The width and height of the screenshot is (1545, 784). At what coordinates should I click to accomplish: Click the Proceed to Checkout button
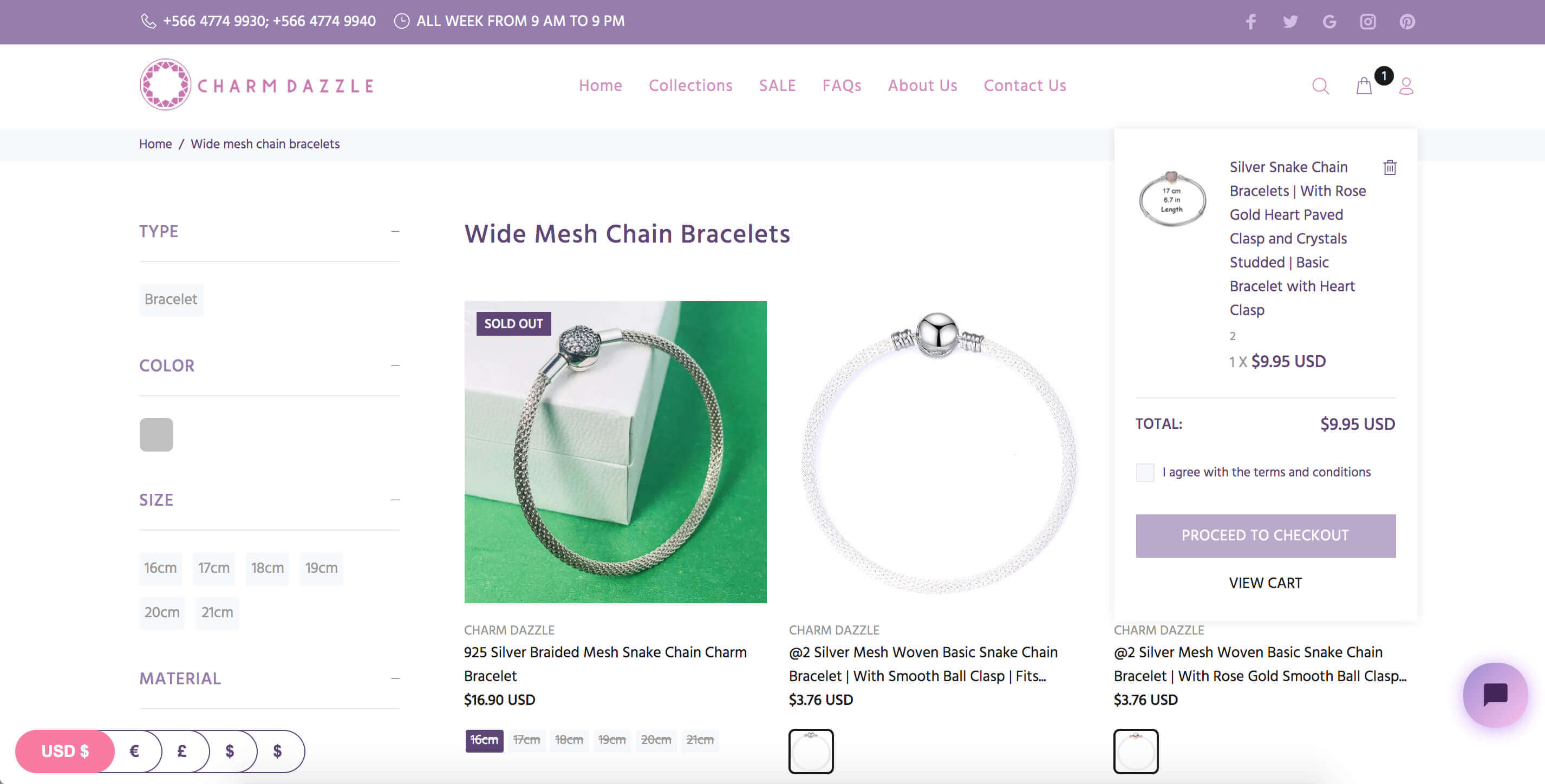[x=1265, y=535]
